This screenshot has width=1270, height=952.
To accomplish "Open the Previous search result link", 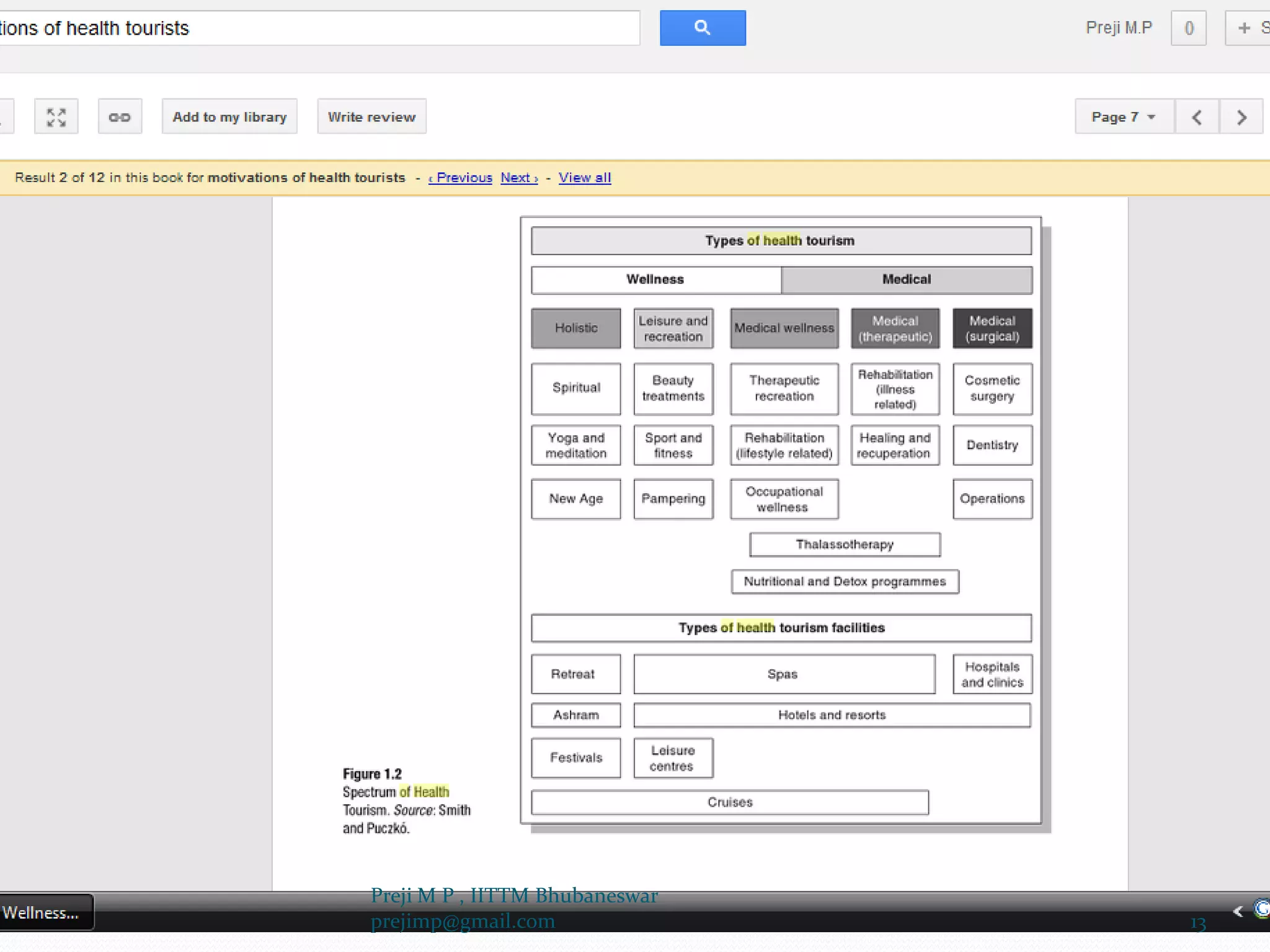I will [461, 178].
